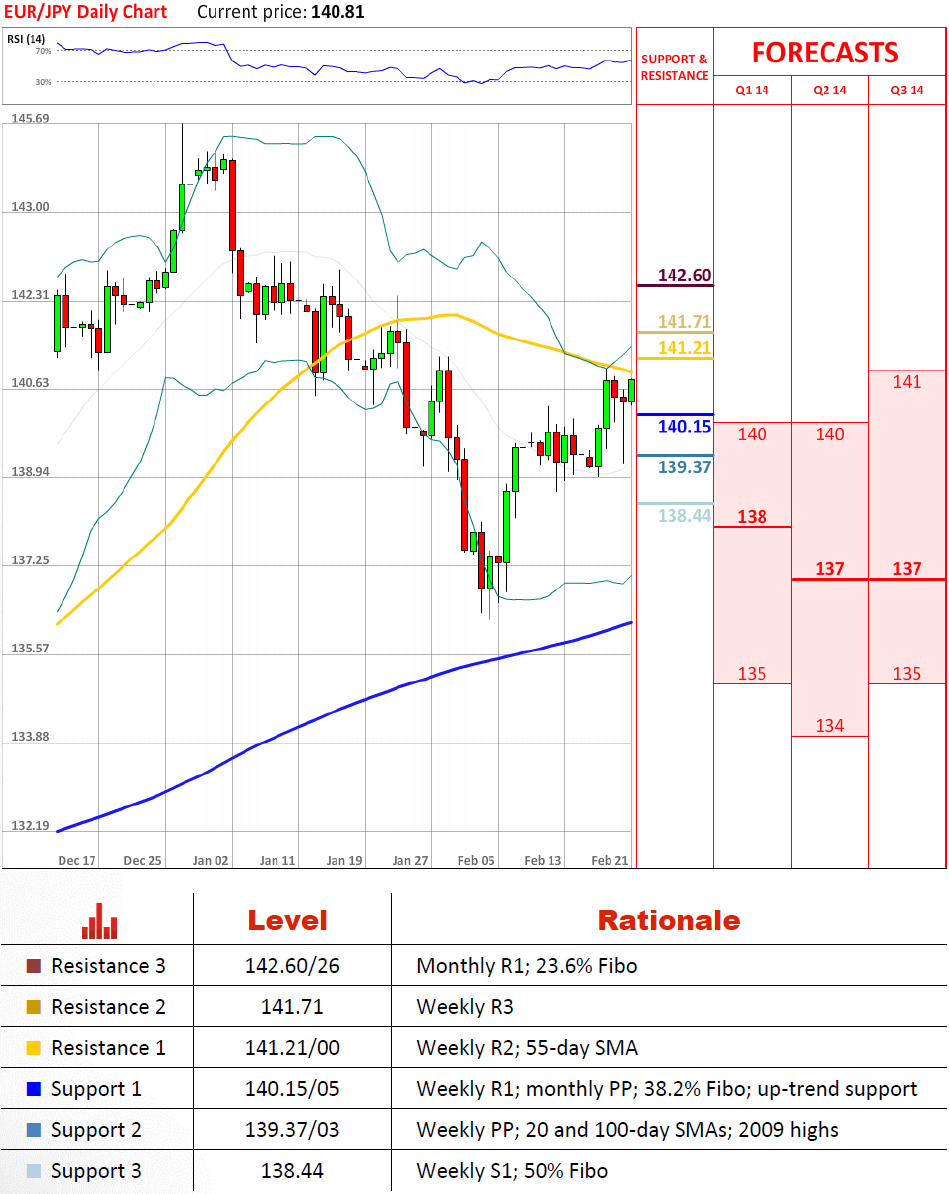The image size is (949, 1194).
Task: Click the bold 138 forecast in Q1 column
Action: (752, 517)
